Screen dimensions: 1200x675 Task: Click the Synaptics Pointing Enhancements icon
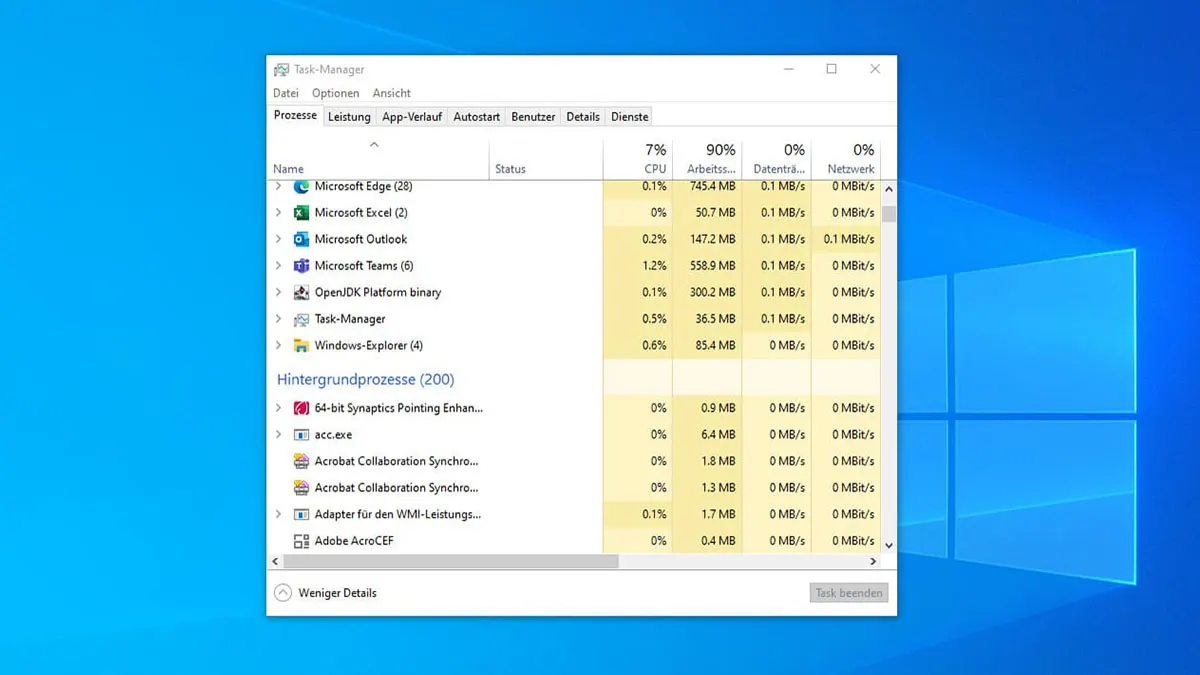coord(302,408)
